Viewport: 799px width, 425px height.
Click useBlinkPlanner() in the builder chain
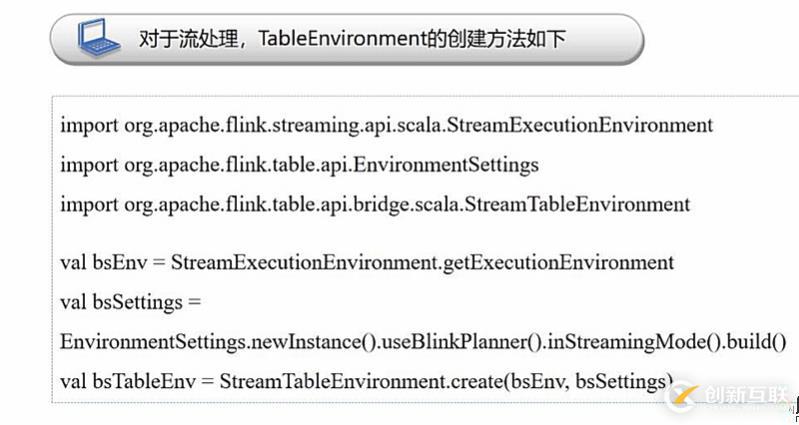click(461, 342)
